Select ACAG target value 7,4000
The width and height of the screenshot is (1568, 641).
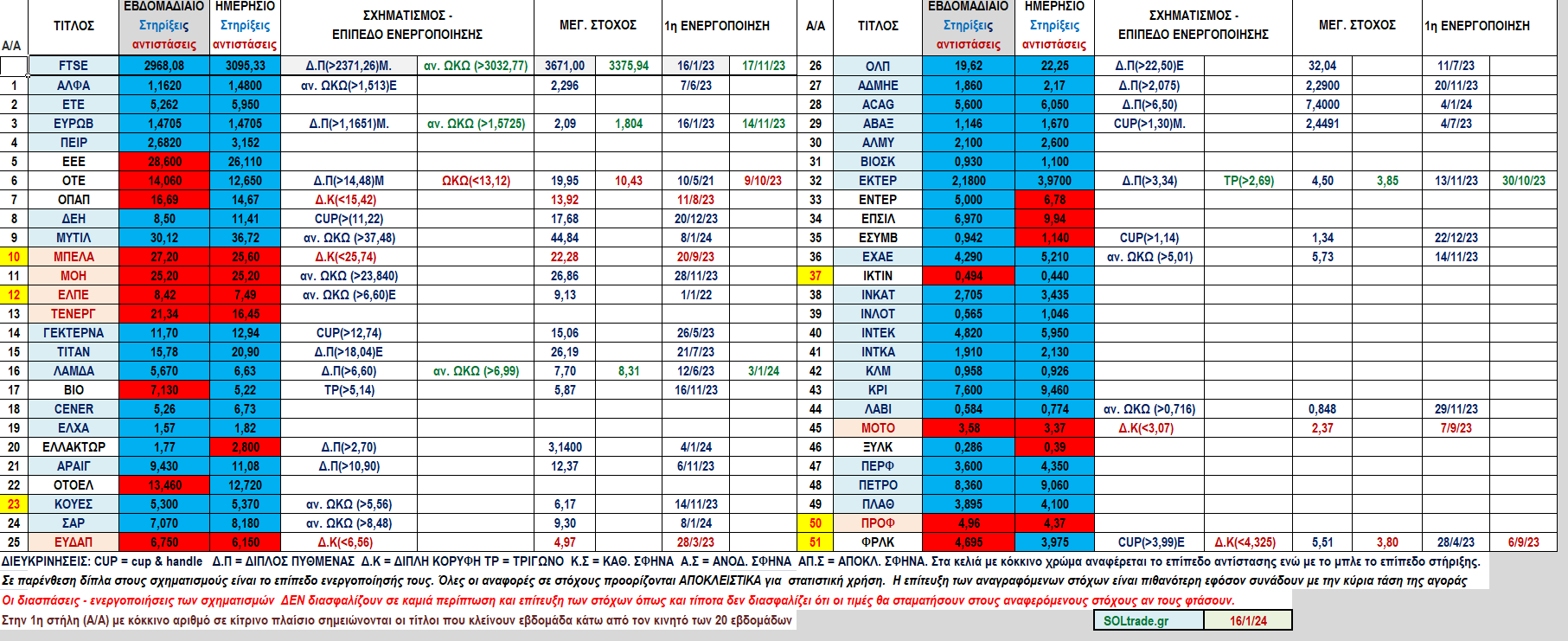1322,105
